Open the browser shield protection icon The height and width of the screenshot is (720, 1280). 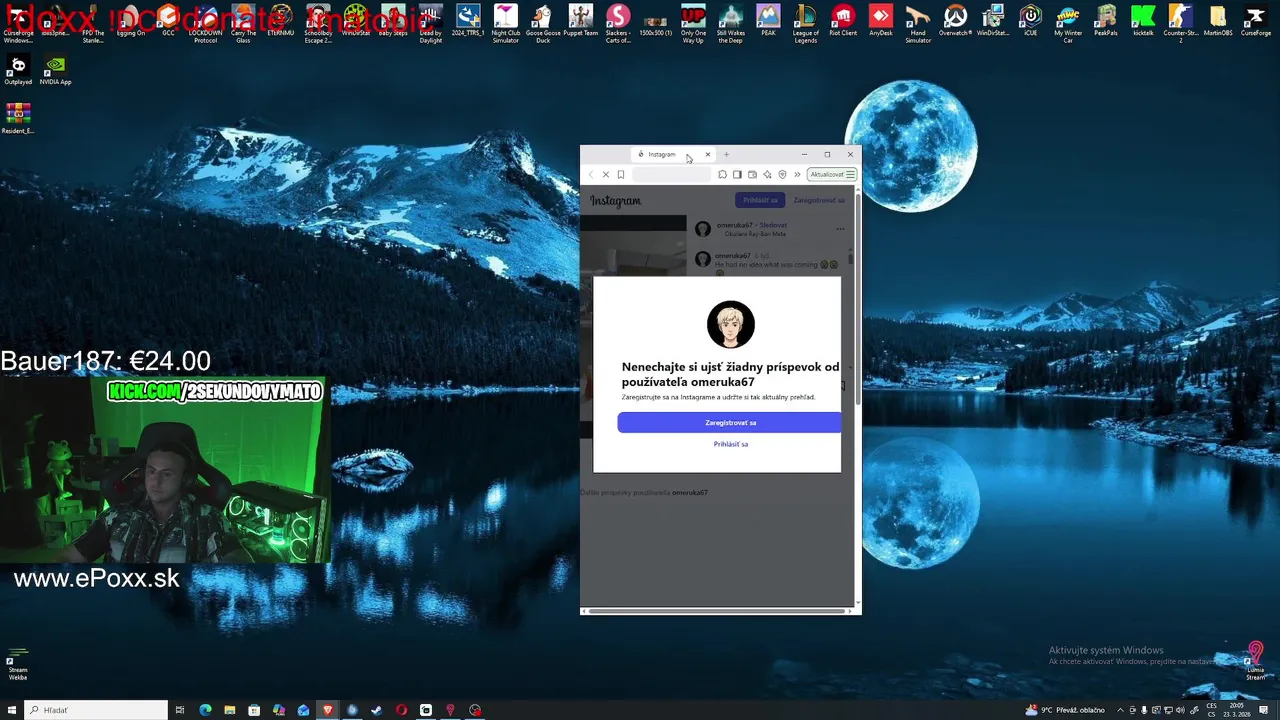click(782, 174)
